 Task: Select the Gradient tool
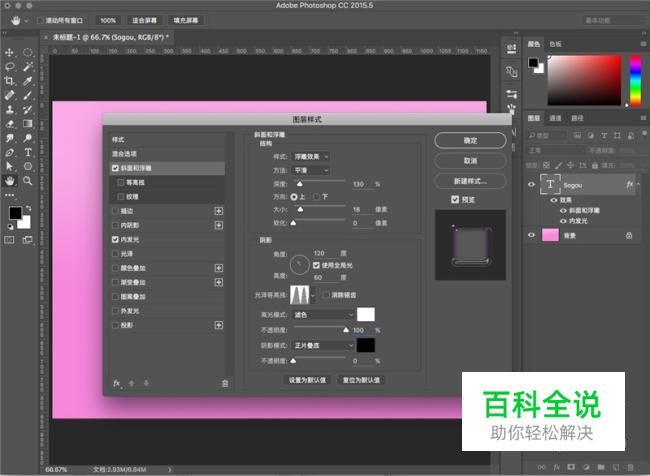[27, 124]
